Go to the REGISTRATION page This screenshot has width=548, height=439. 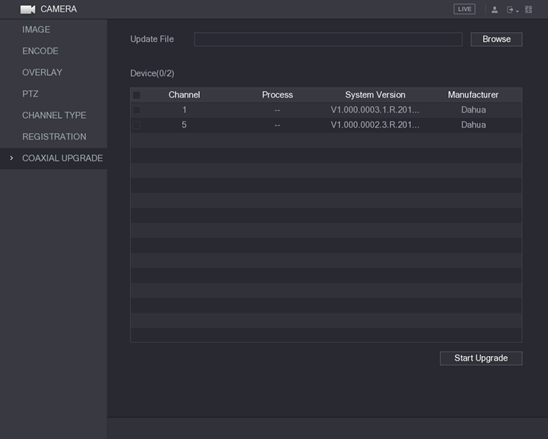point(54,137)
